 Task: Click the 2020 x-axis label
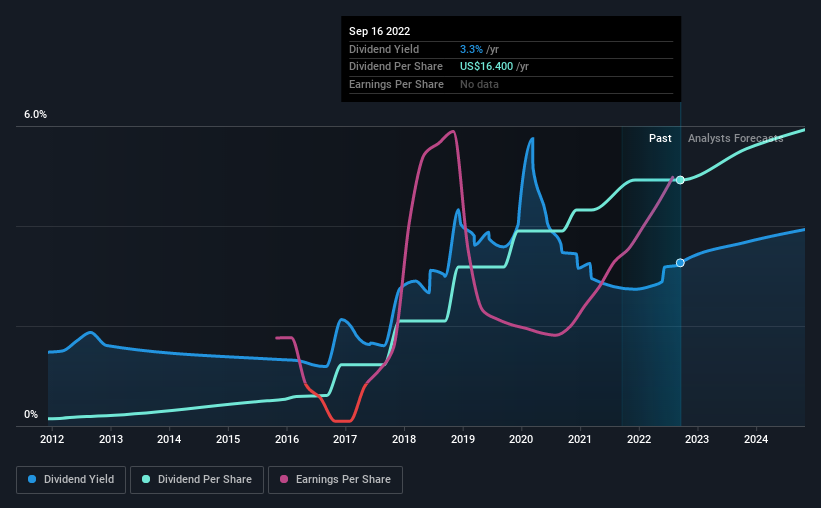pos(521,439)
